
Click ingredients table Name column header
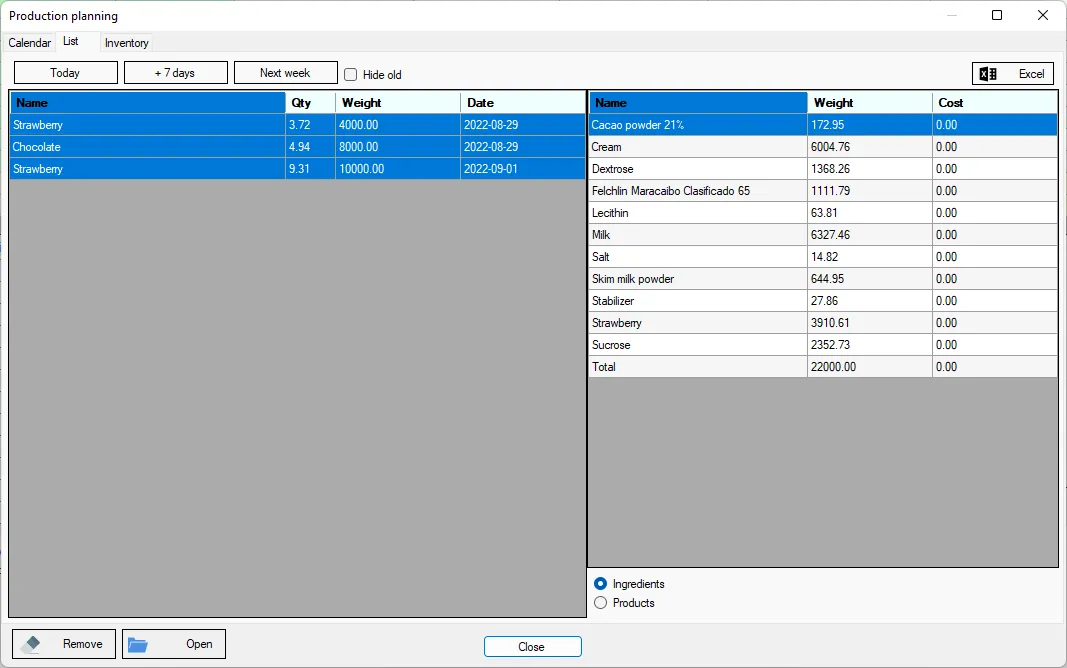pyautogui.click(x=698, y=103)
